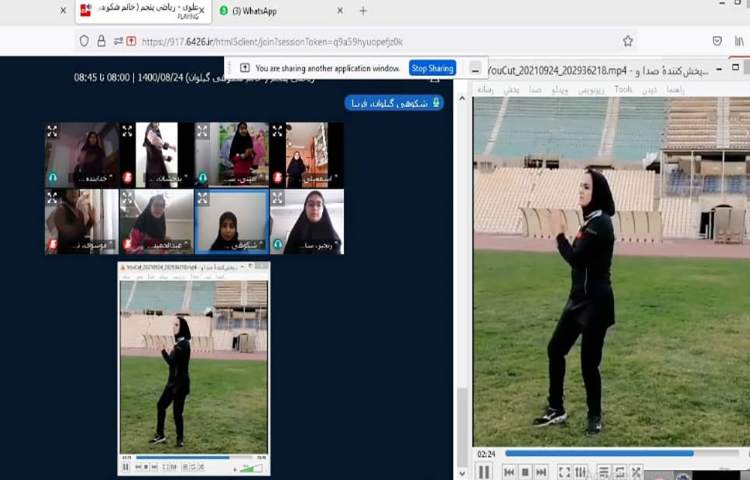Select the highlighted presenter webcam tile
The width and height of the screenshot is (750, 480).
pyautogui.click(x=231, y=222)
